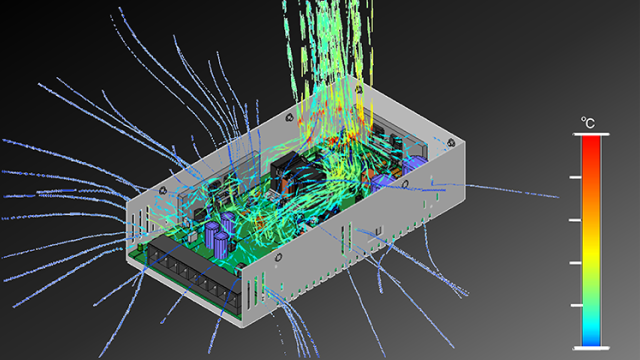Screen dimensions: 640x360
Task: Pick the blue bottom of temperature scale
Action: point(591,338)
